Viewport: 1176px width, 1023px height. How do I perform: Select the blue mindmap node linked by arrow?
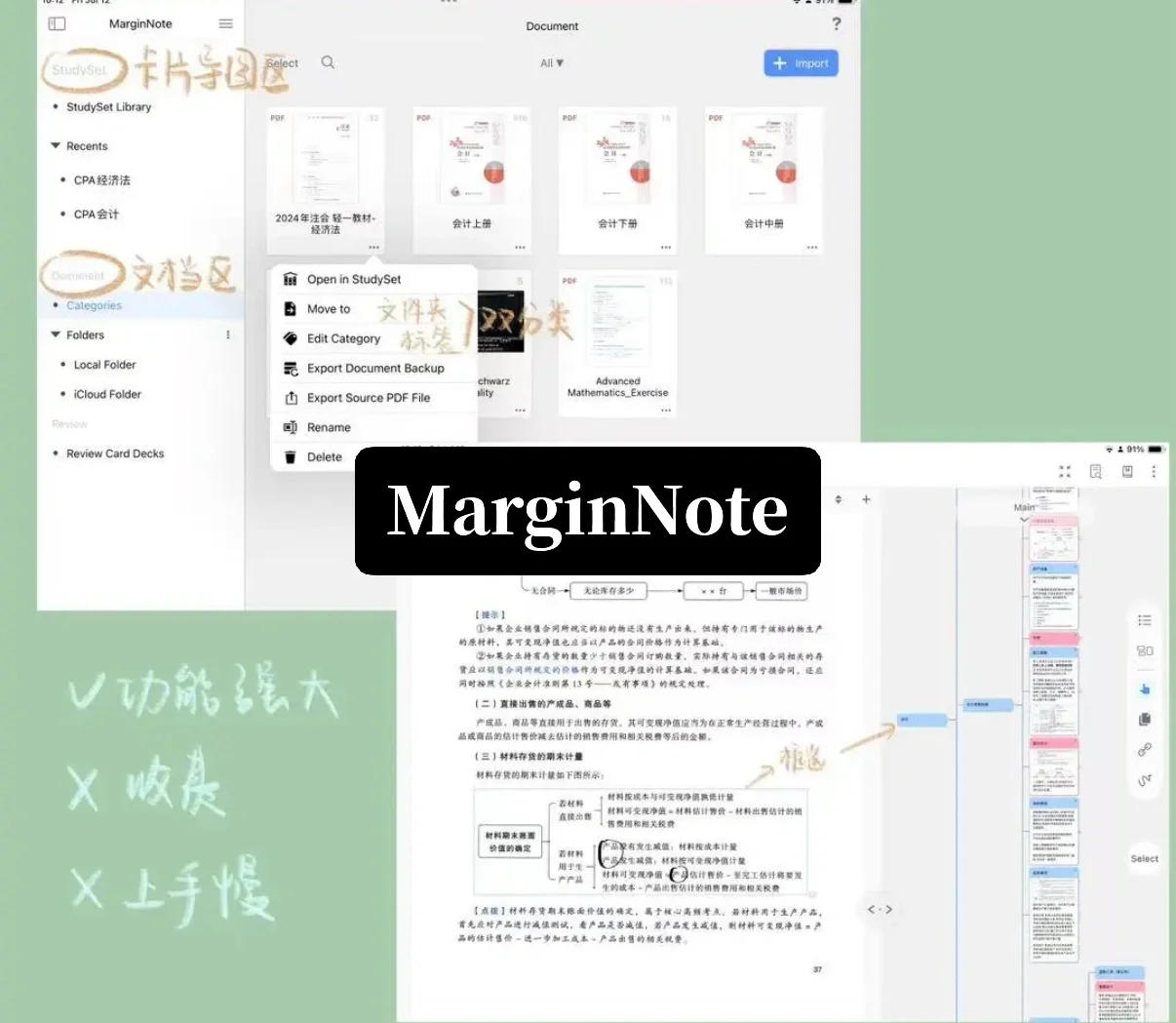pyautogui.click(x=921, y=720)
